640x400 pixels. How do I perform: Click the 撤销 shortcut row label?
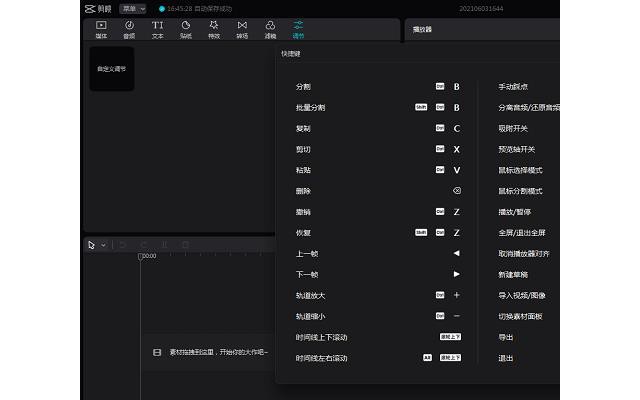click(303, 212)
